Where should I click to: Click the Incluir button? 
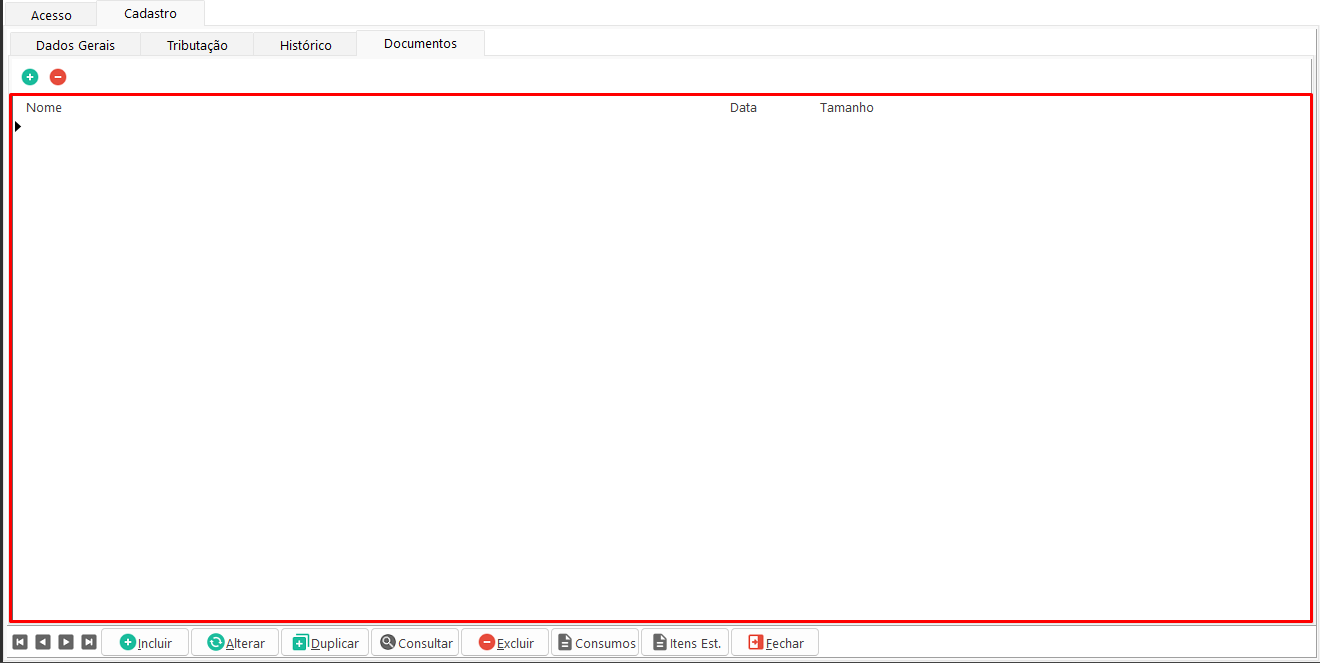point(145,643)
